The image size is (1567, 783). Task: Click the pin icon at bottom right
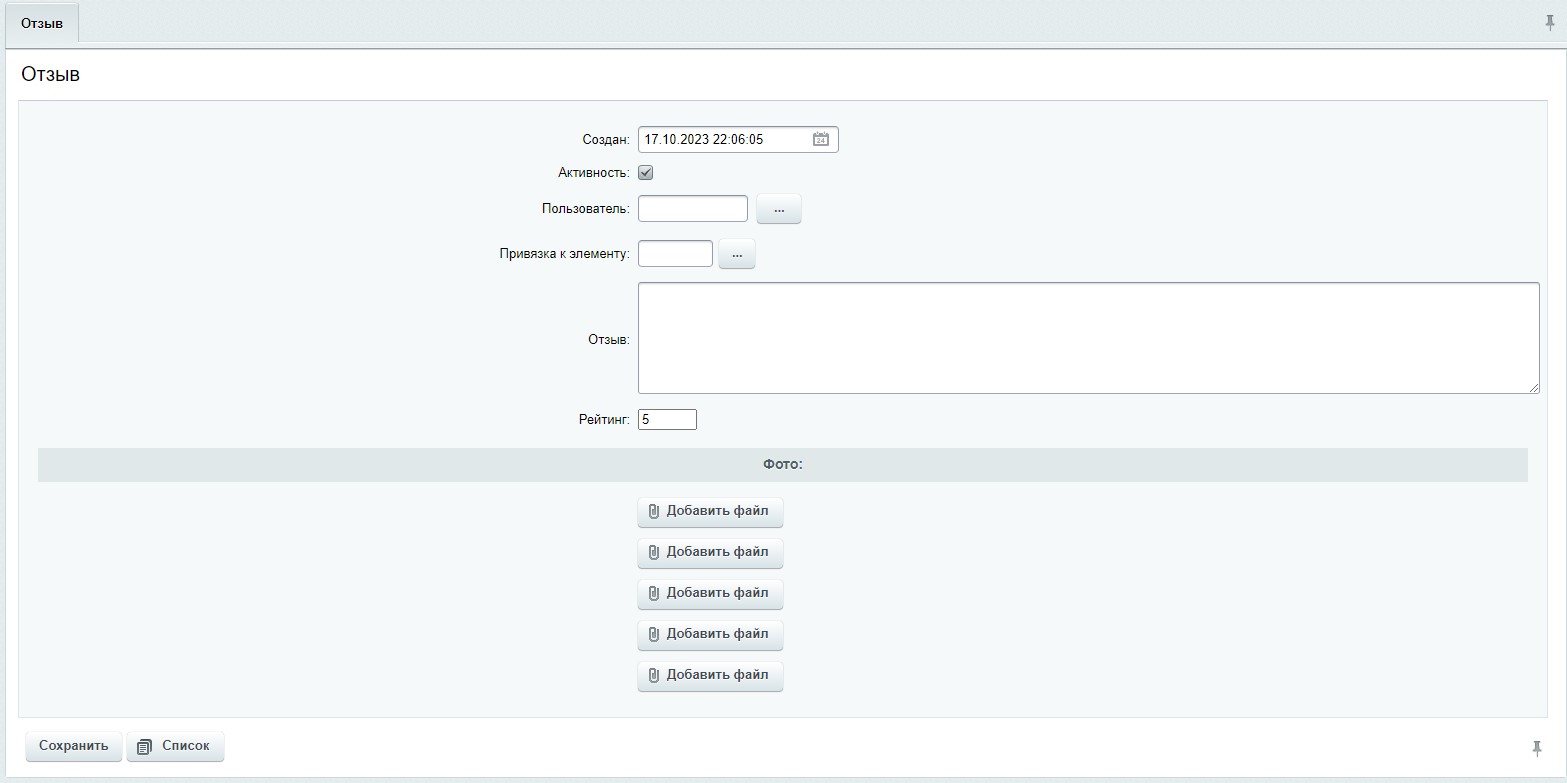pyautogui.click(x=1537, y=748)
